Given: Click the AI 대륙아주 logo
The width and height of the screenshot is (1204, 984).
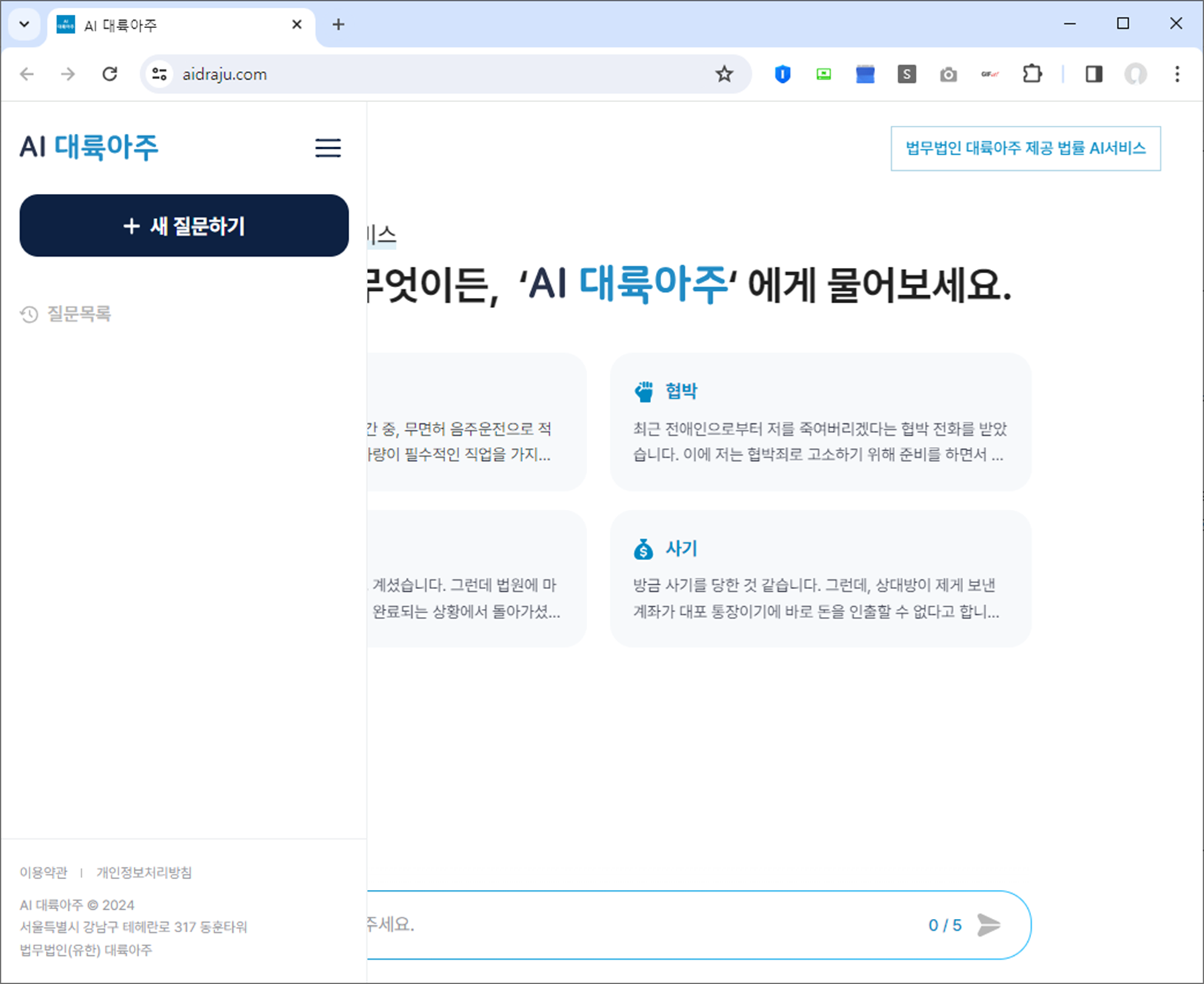Looking at the screenshot, I should pos(89,146).
